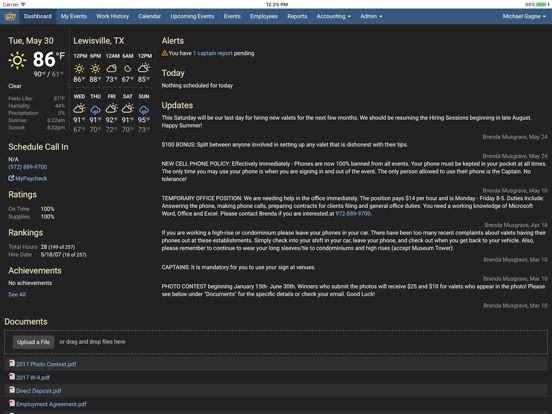Image resolution: width=552 pixels, height=414 pixels.
Task: Click the large sun icon for current weather
Action: 17,60
